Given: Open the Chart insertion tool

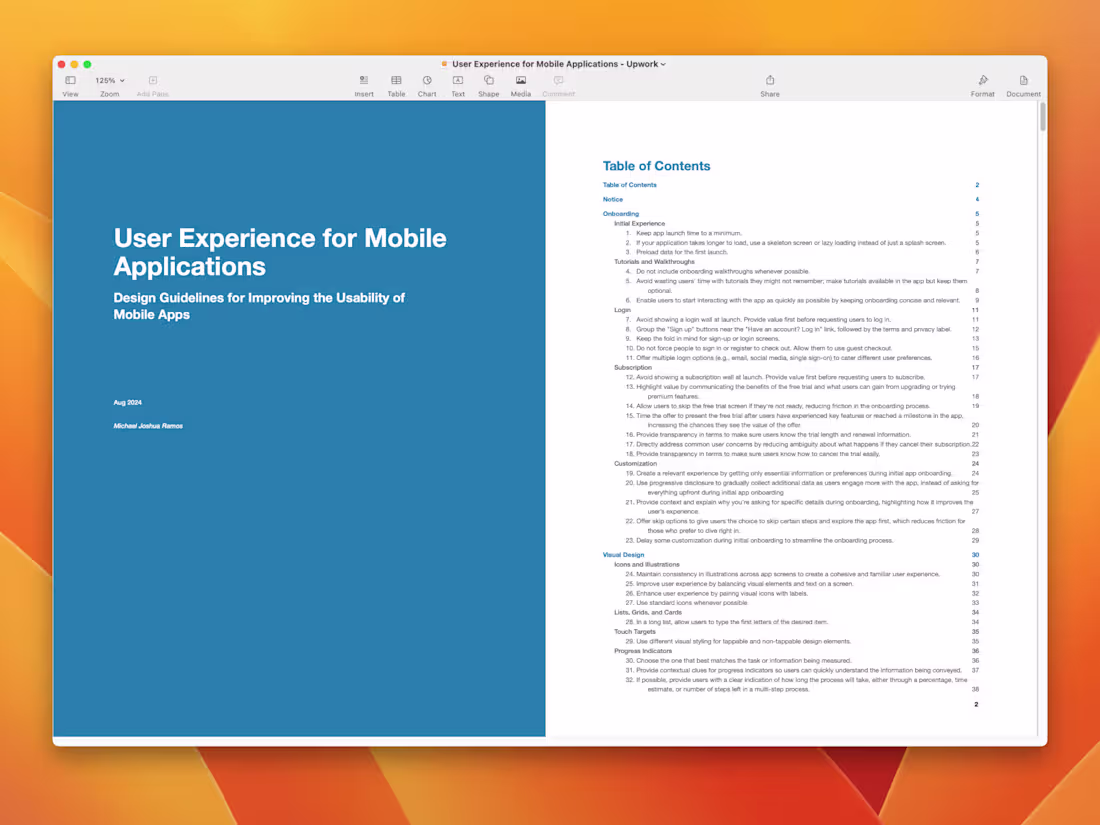Looking at the screenshot, I should (427, 82).
